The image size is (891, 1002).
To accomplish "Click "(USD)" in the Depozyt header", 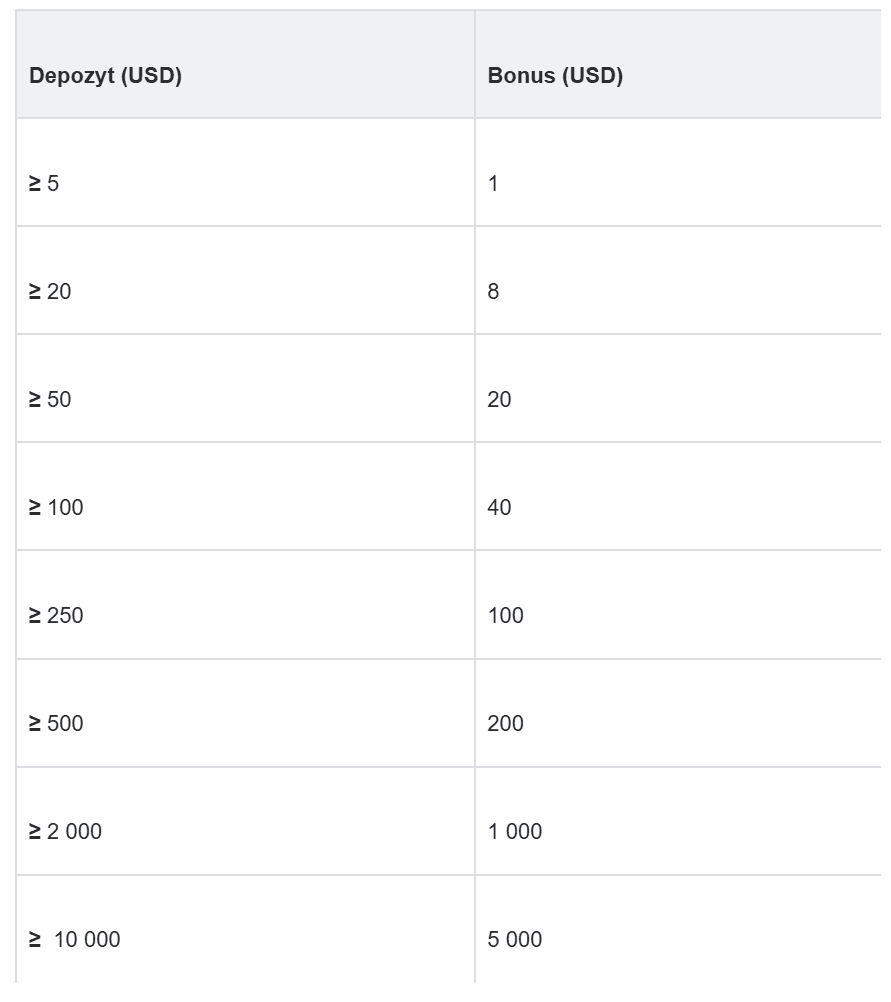I will 151,76.
